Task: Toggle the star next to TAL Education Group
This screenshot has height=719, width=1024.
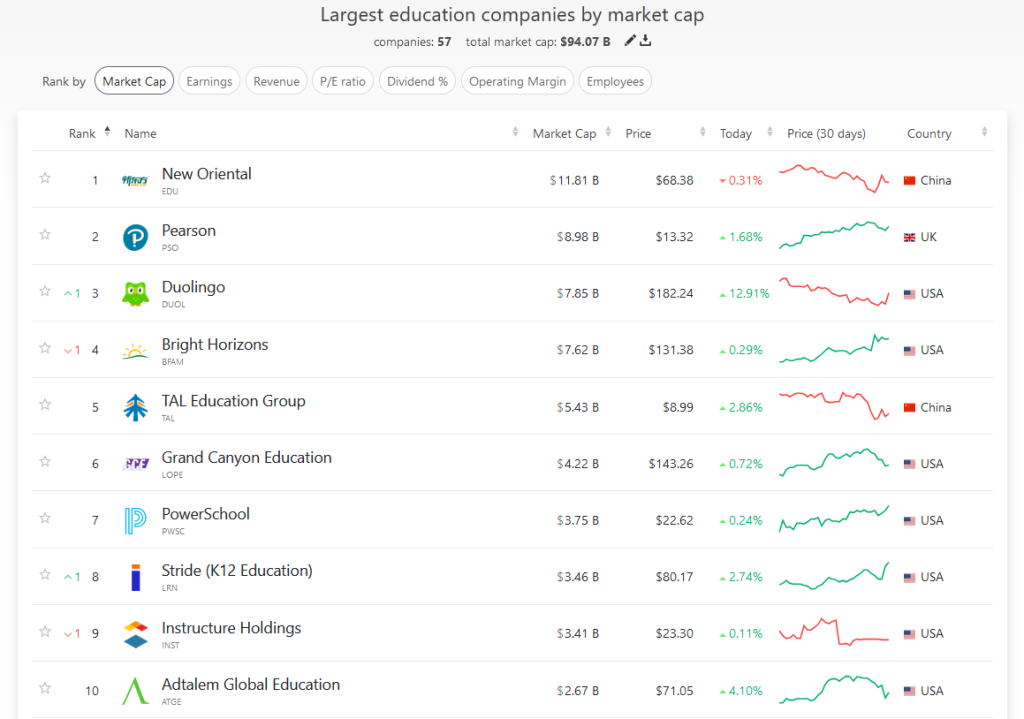Action: 45,404
